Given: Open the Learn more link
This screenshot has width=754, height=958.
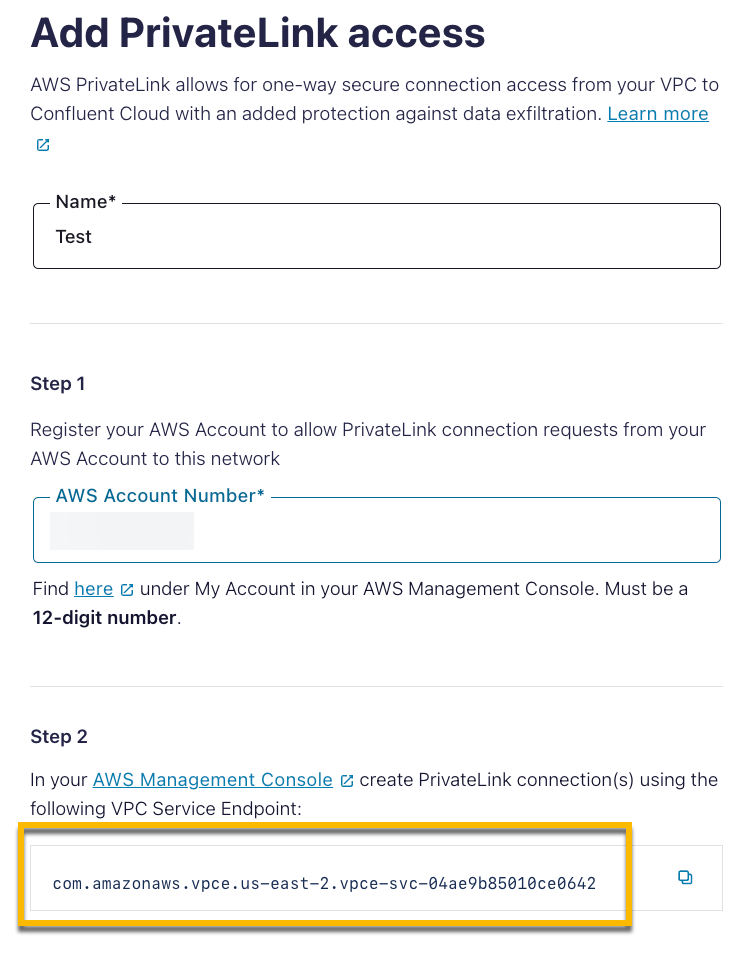Looking at the screenshot, I should pyautogui.click(x=657, y=114).
